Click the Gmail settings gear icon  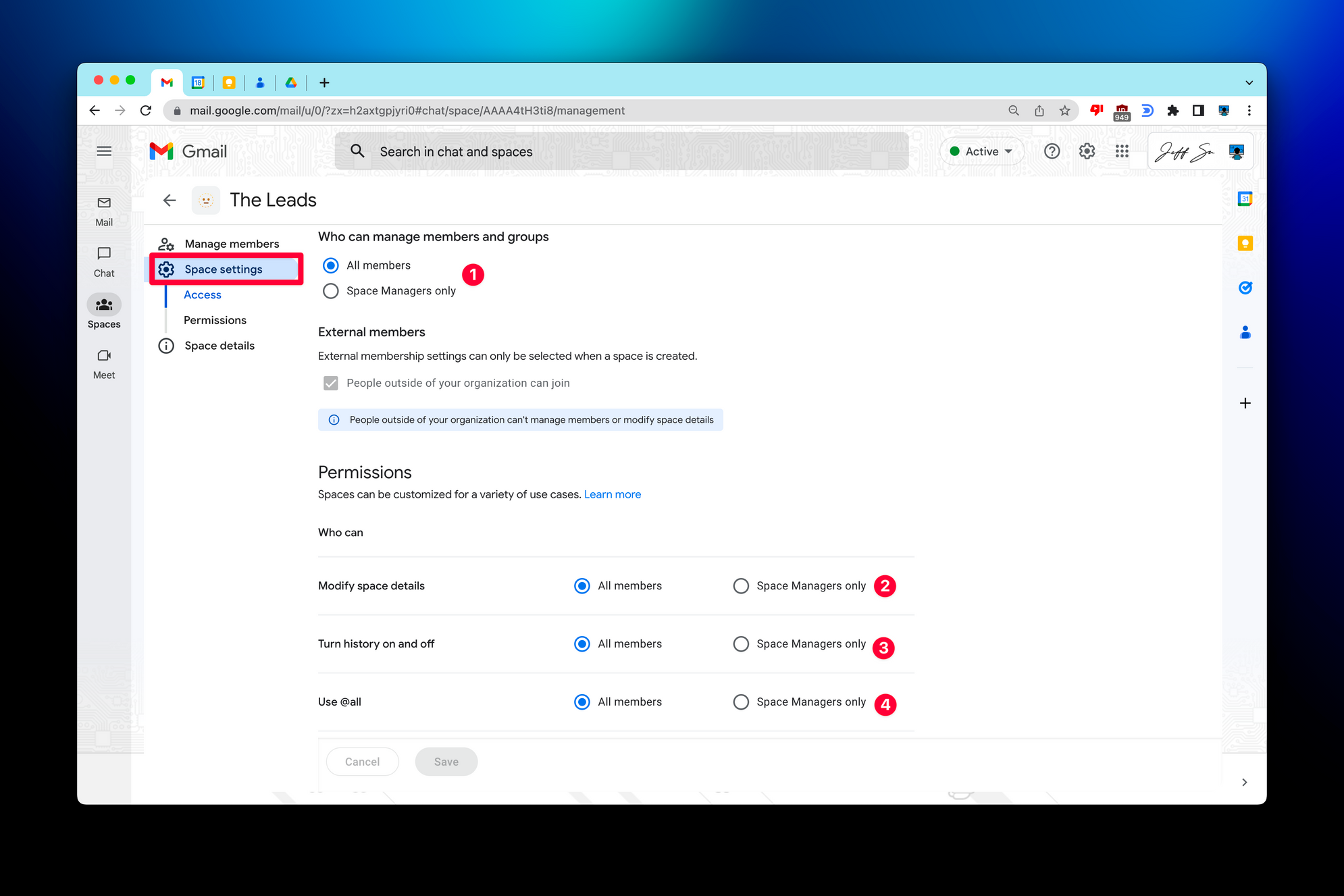1087,151
